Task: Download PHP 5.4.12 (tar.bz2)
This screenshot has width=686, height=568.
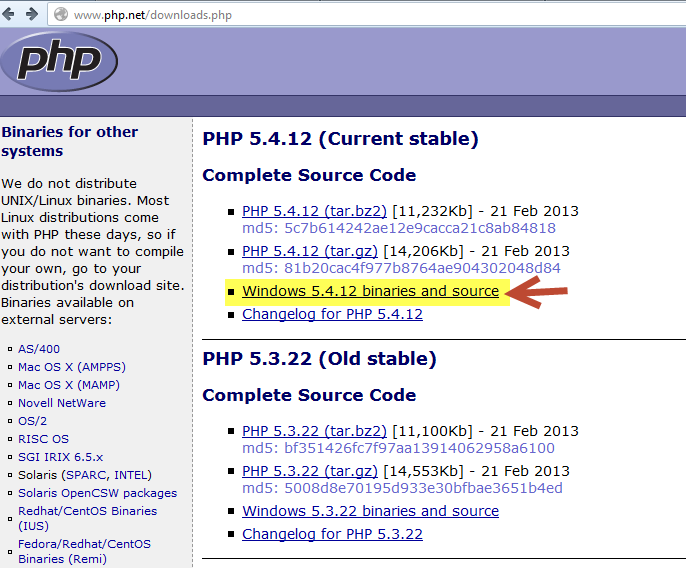Action: 314,211
